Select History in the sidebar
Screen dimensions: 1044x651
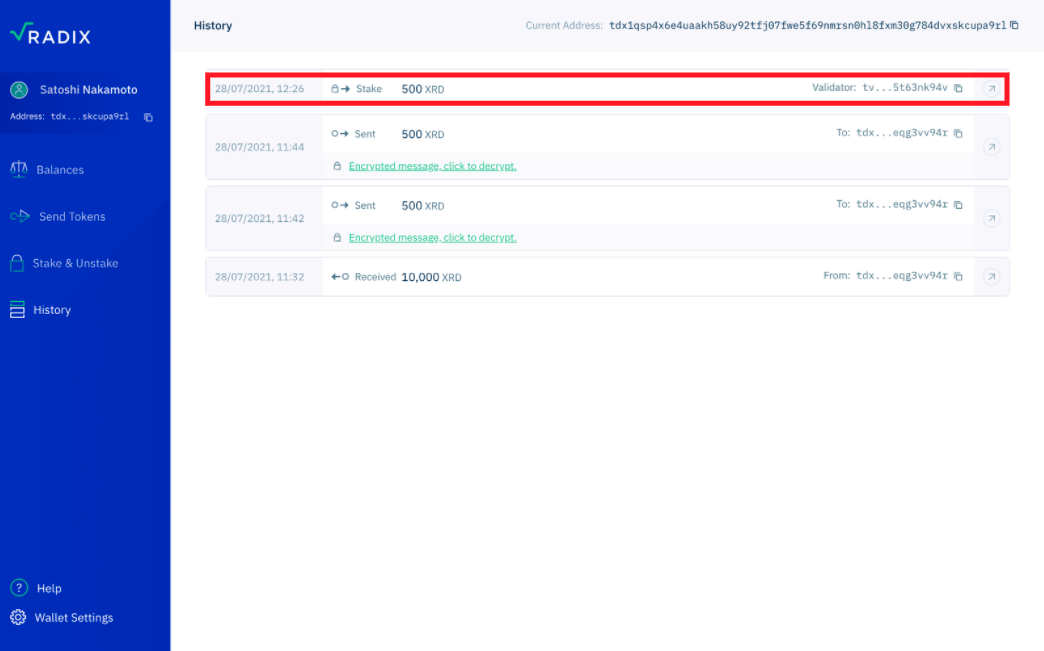(x=52, y=310)
